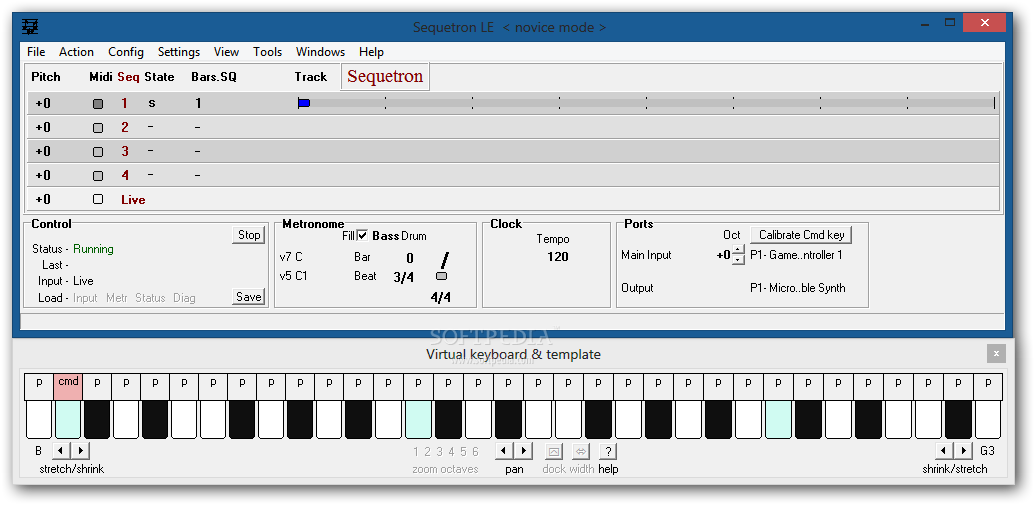Decrease the Main Input octave value
Image resolution: width=1035 pixels, height=505 pixels.
(739, 259)
